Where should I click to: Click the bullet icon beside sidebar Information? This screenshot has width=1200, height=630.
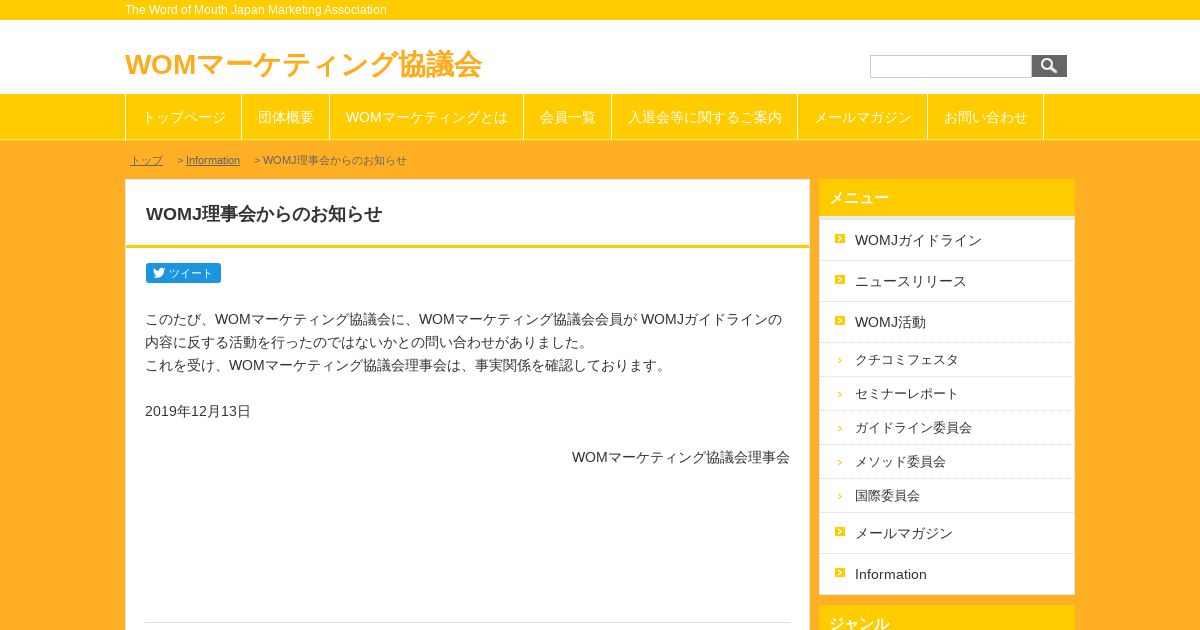[x=840, y=572]
